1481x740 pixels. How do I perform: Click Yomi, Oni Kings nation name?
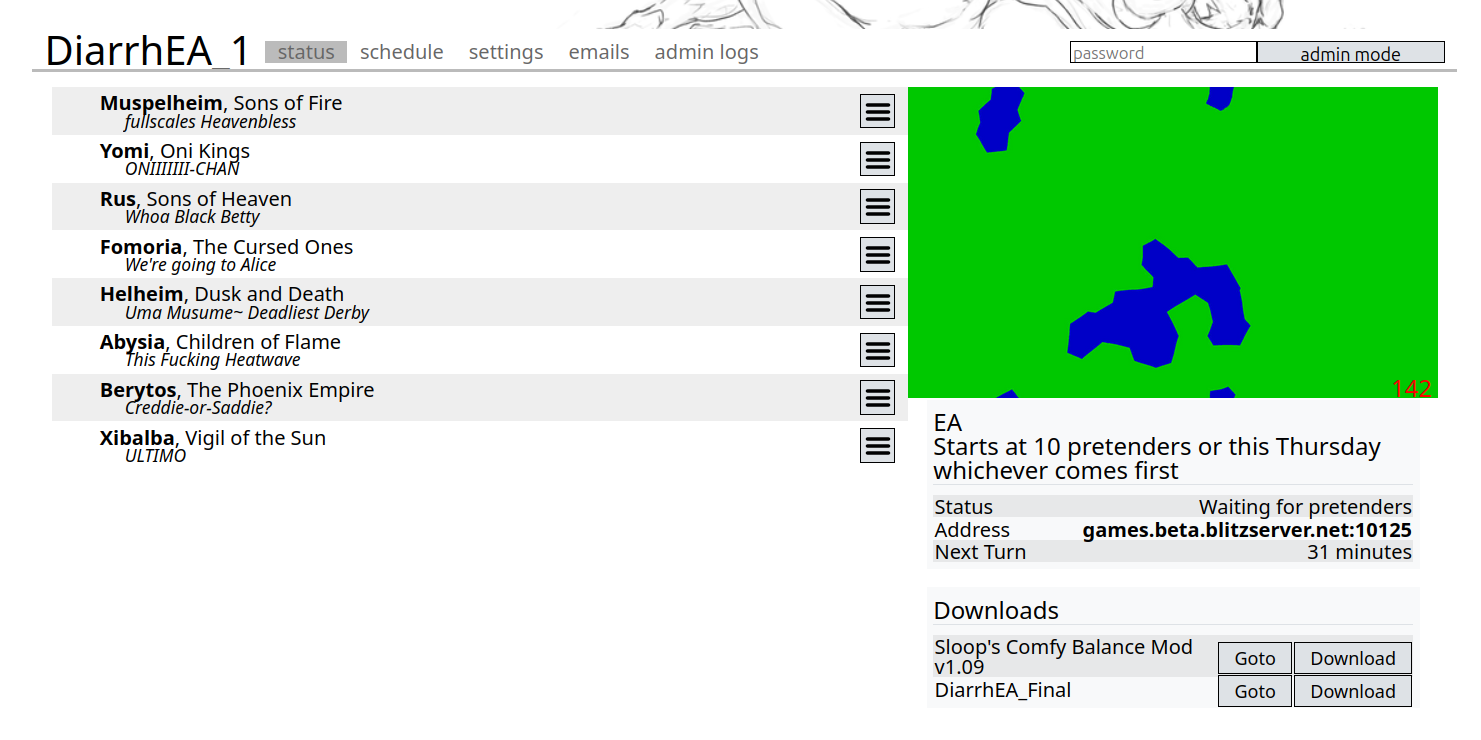175,151
